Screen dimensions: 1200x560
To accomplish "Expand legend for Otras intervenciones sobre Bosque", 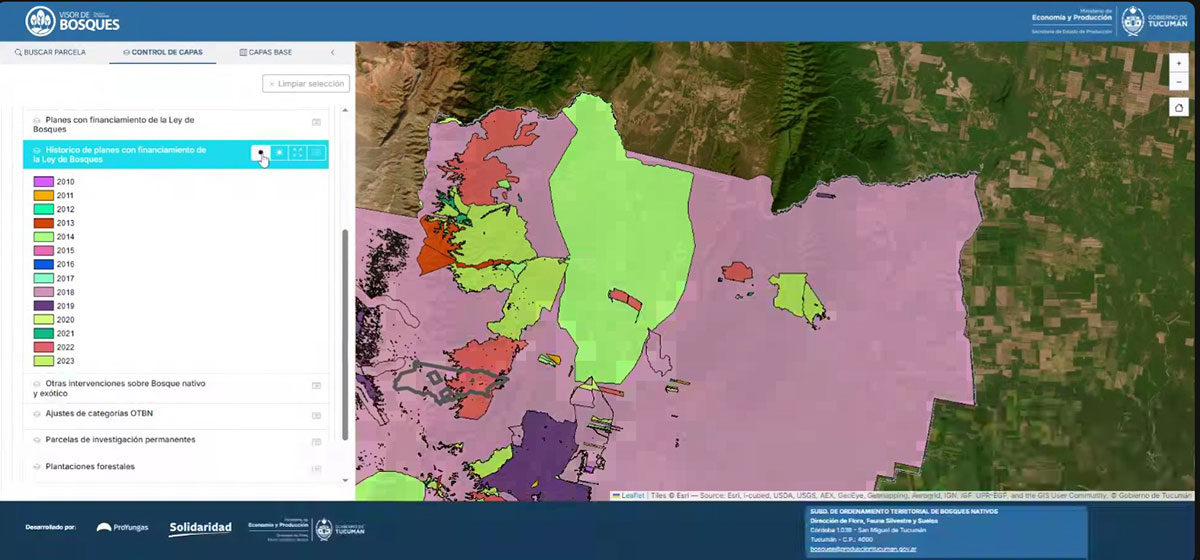I will [x=316, y=385].
